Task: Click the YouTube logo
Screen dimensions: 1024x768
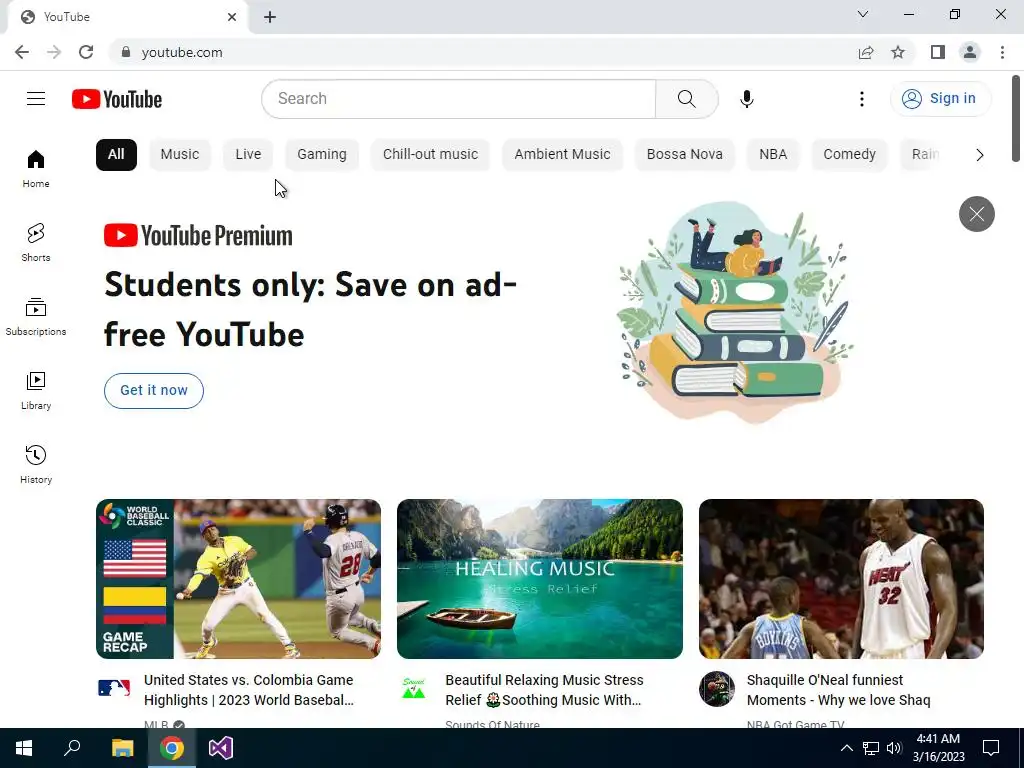Action: coord(117,99)
